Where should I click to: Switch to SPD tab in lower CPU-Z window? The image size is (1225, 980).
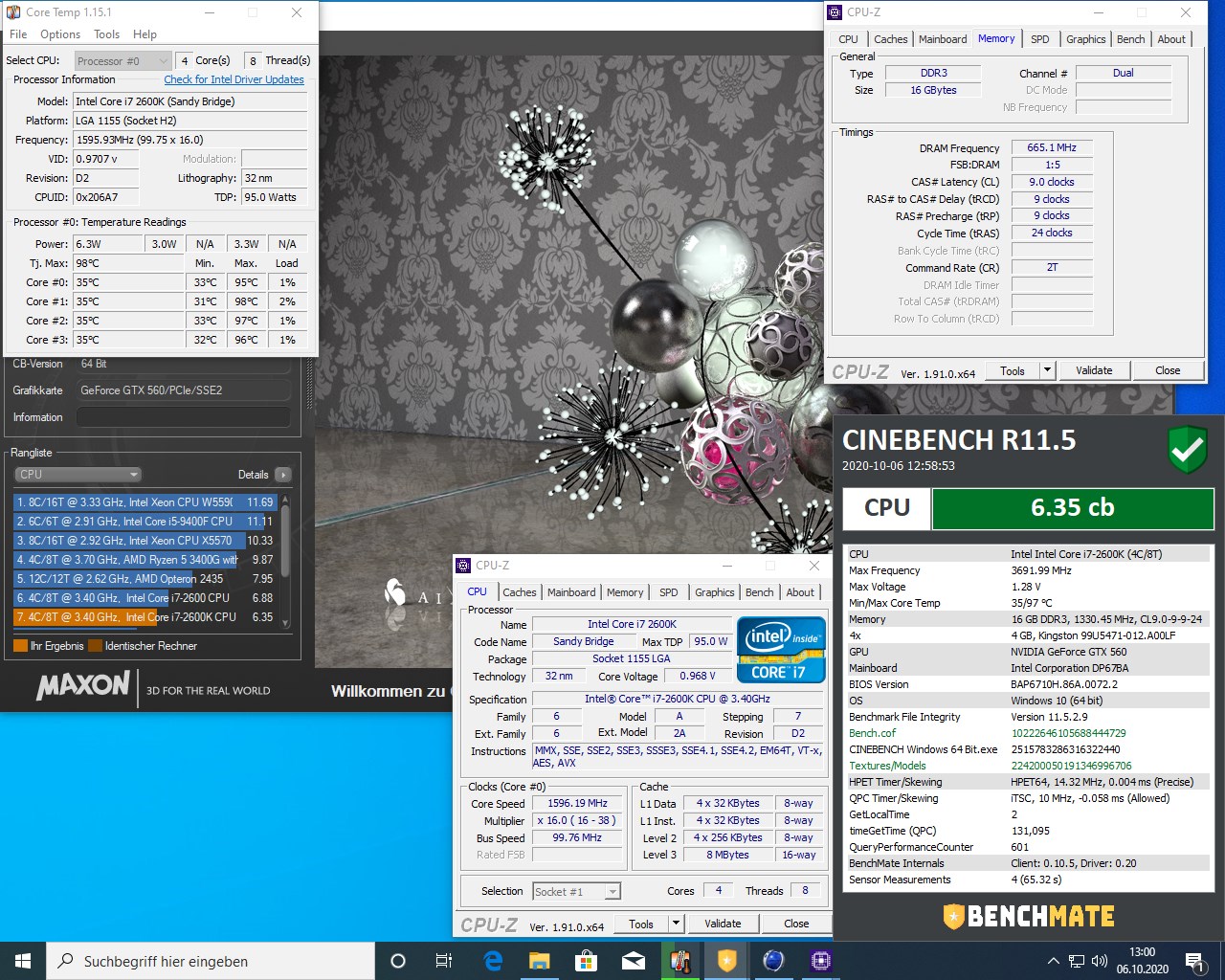(669, 592)
